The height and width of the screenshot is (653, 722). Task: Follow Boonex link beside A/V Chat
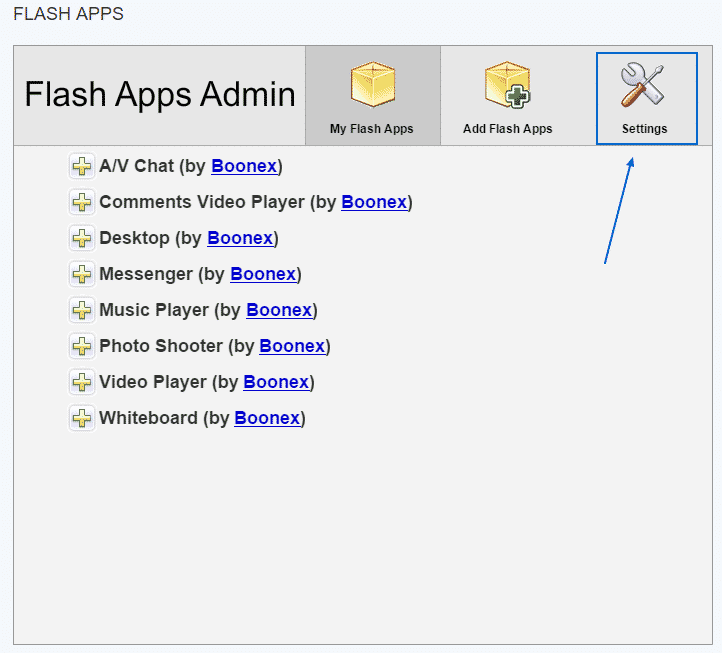tap(244, 166)
